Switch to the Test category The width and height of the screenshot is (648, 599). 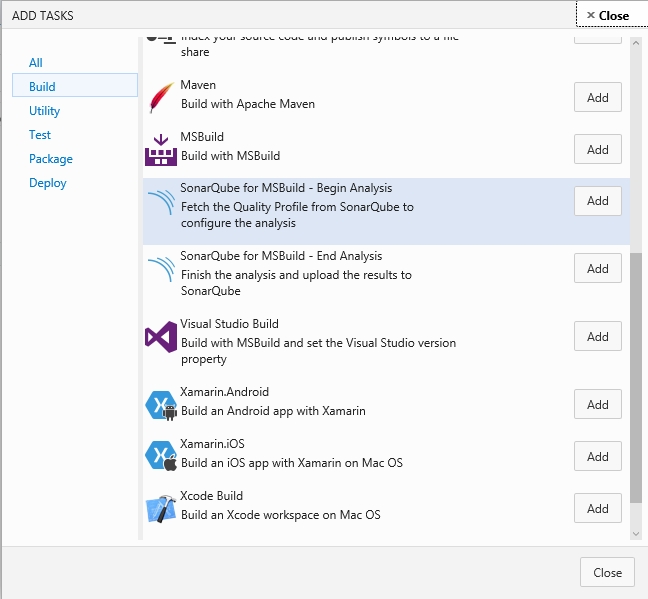coord(40,135)
